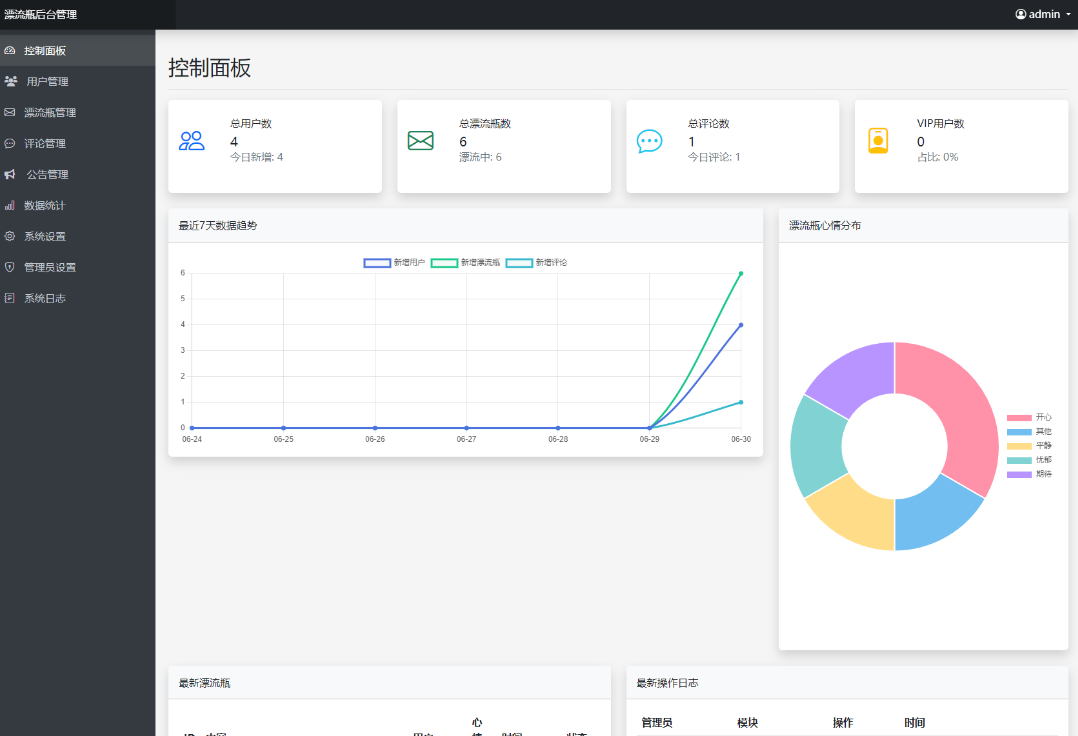Toggle 期待 purple legend entry
1078x736 pixels.
[x=1029, y=474]
